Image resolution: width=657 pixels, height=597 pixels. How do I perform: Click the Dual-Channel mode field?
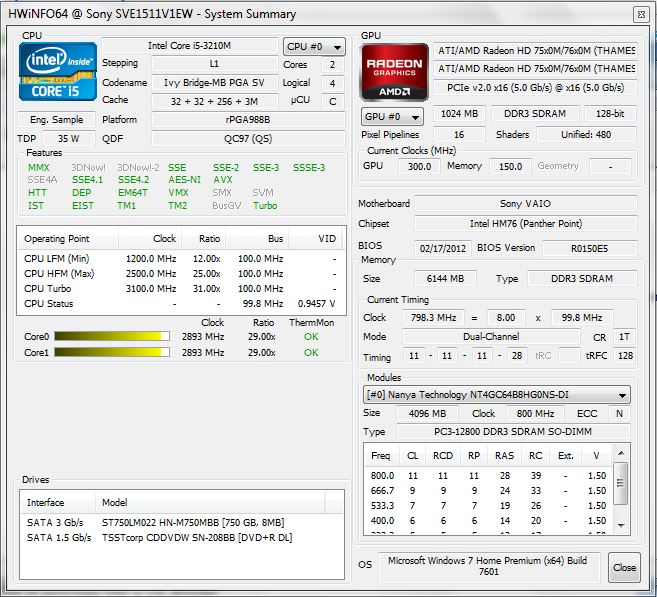tap(491, 336)
